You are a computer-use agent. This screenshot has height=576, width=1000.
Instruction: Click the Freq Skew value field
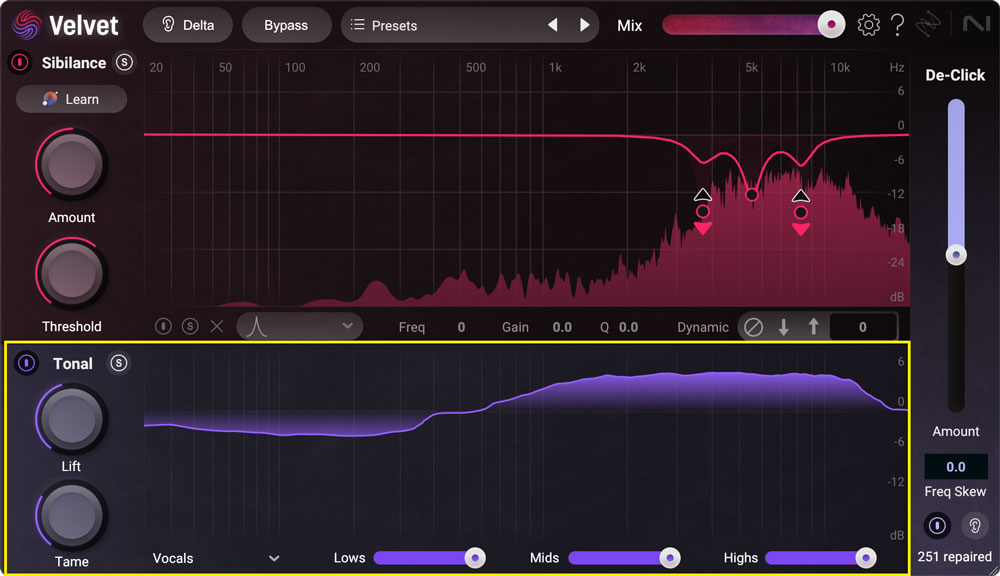(x=955, y=467)
